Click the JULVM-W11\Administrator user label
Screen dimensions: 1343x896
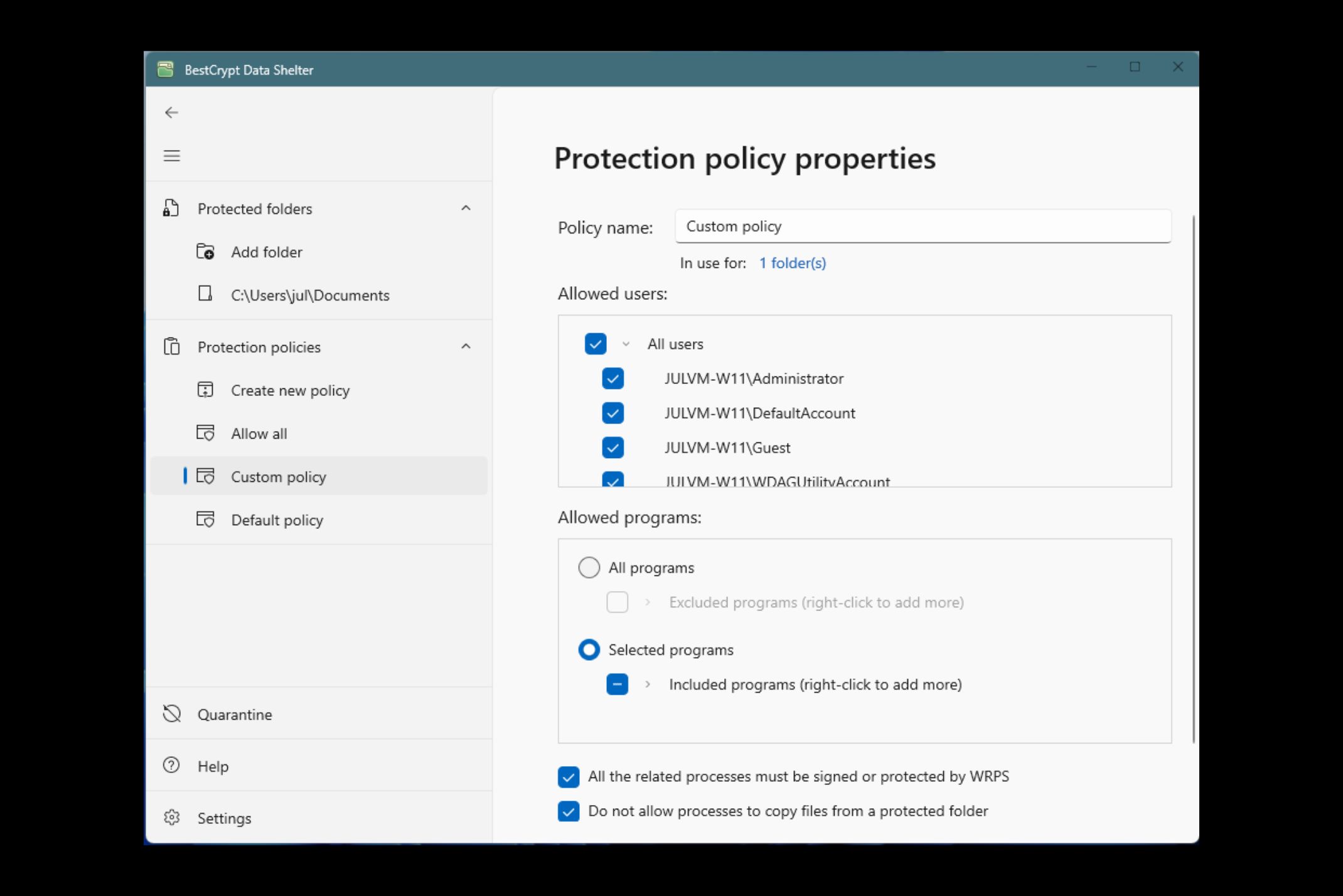click(x=754, y=378)
